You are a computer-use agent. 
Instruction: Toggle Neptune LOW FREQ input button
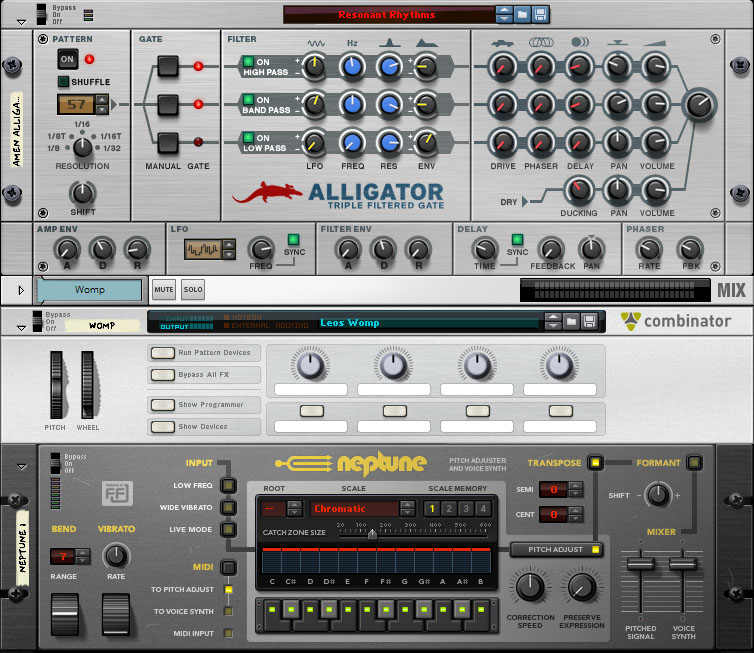pyautogui.click(x=228, y=485)
